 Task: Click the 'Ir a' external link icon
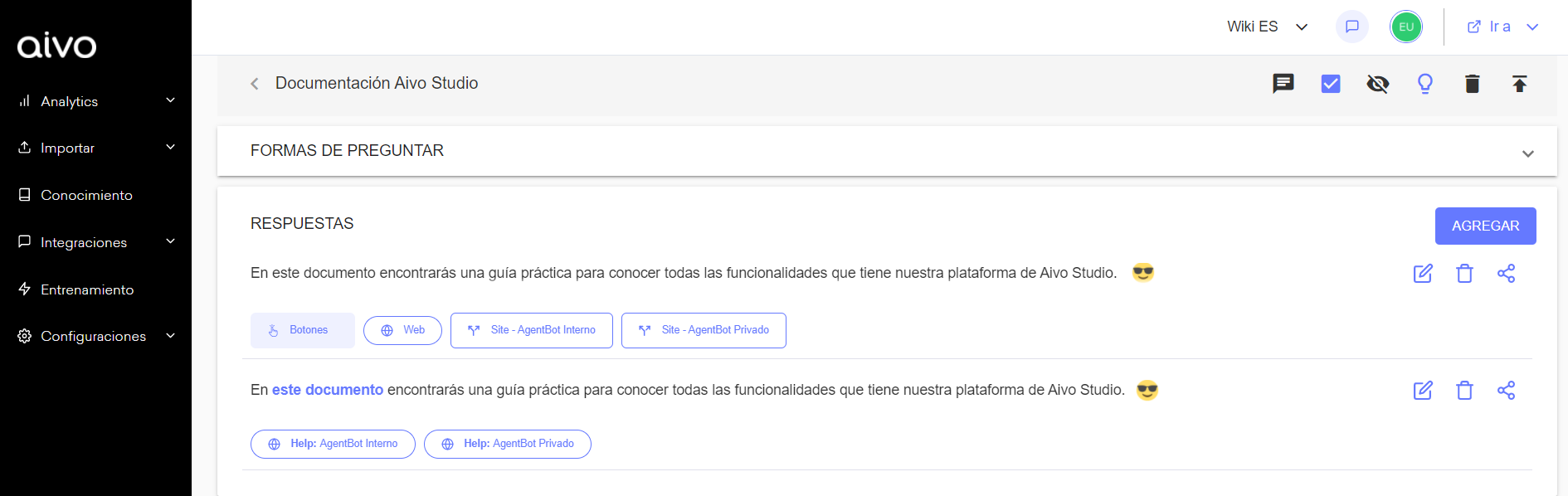(1474, 27)
